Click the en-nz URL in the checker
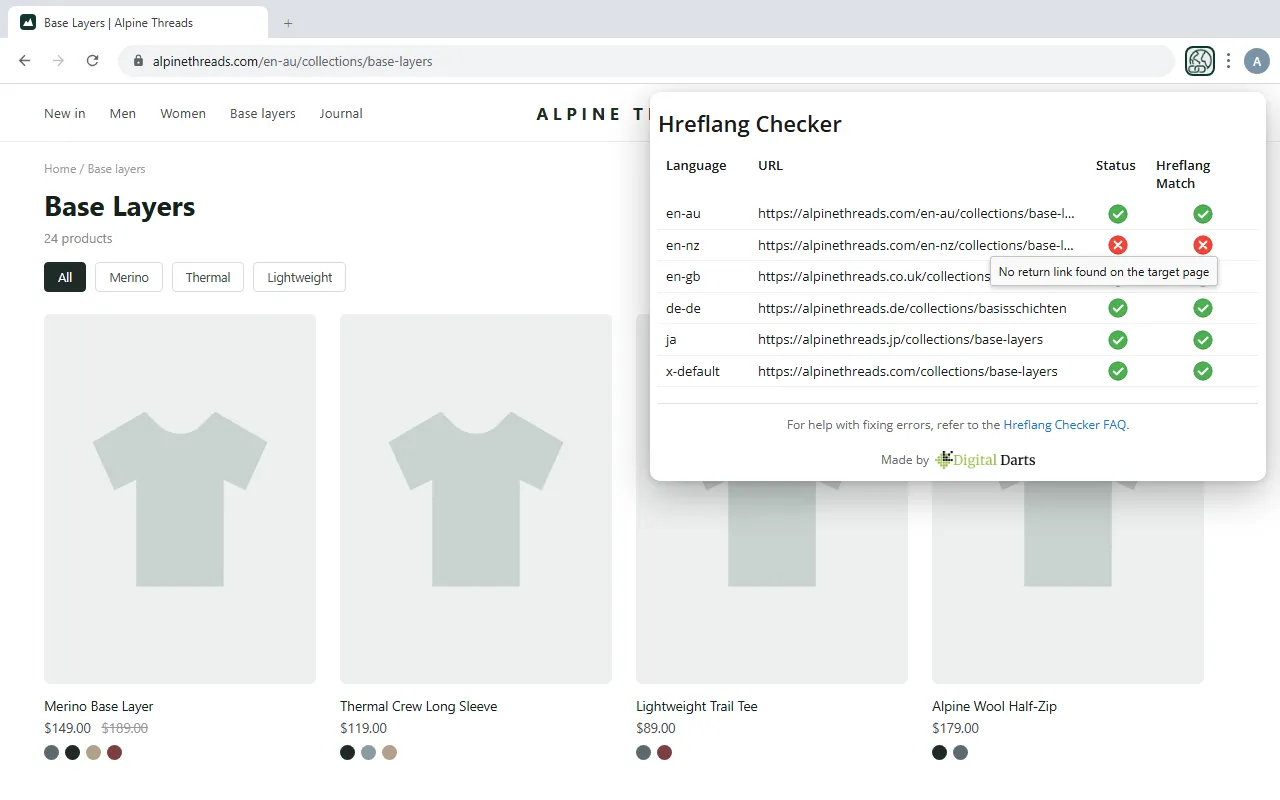This screenshot has width=1280, height=800. [x=916, y=245]
